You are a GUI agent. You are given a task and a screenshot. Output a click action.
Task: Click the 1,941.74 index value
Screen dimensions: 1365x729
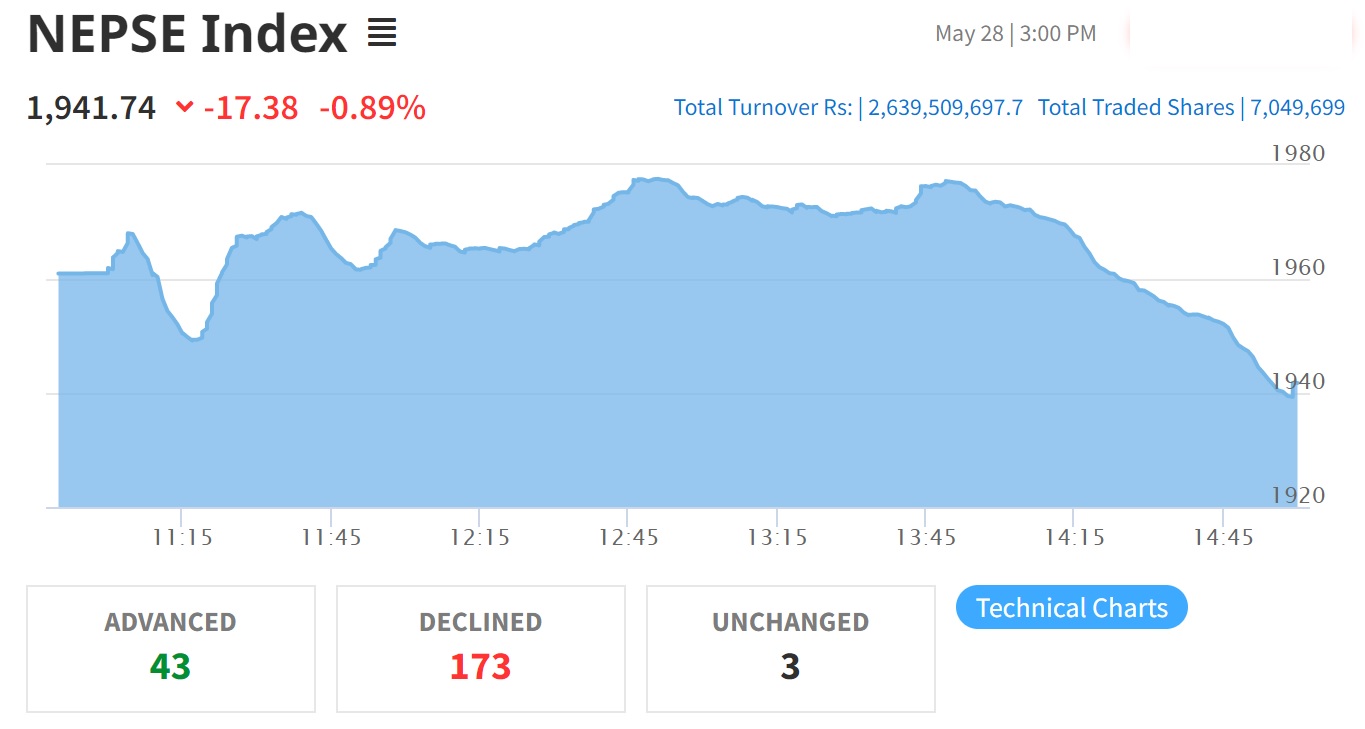click(91, 107)
